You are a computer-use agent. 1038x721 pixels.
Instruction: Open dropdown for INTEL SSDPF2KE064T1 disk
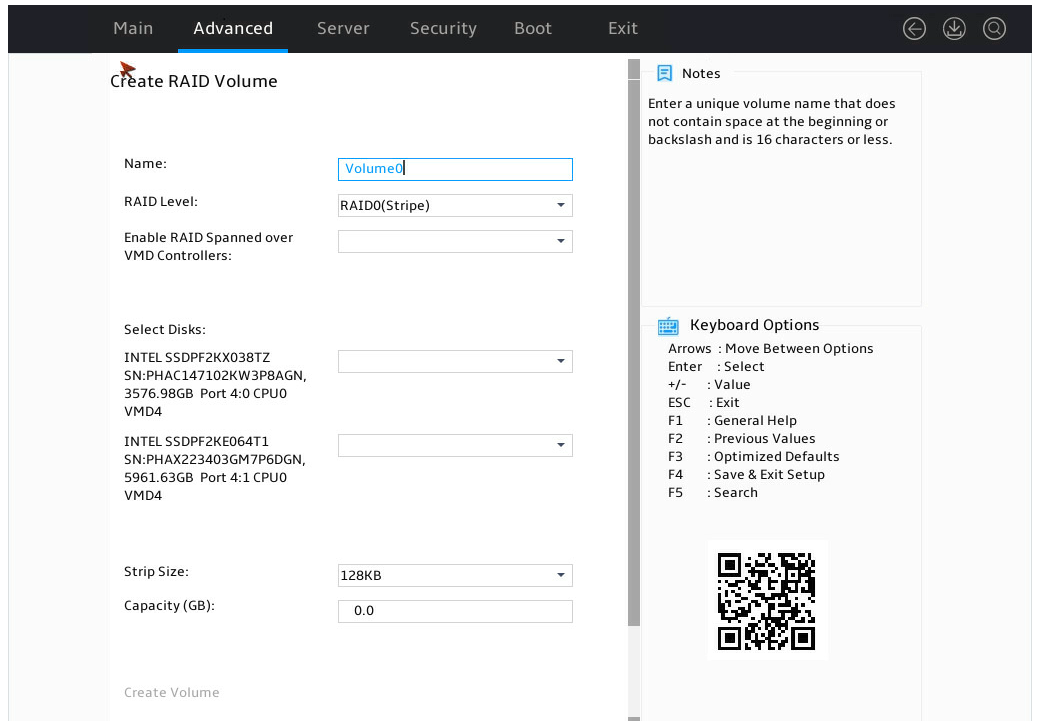(x=455, y=446)
